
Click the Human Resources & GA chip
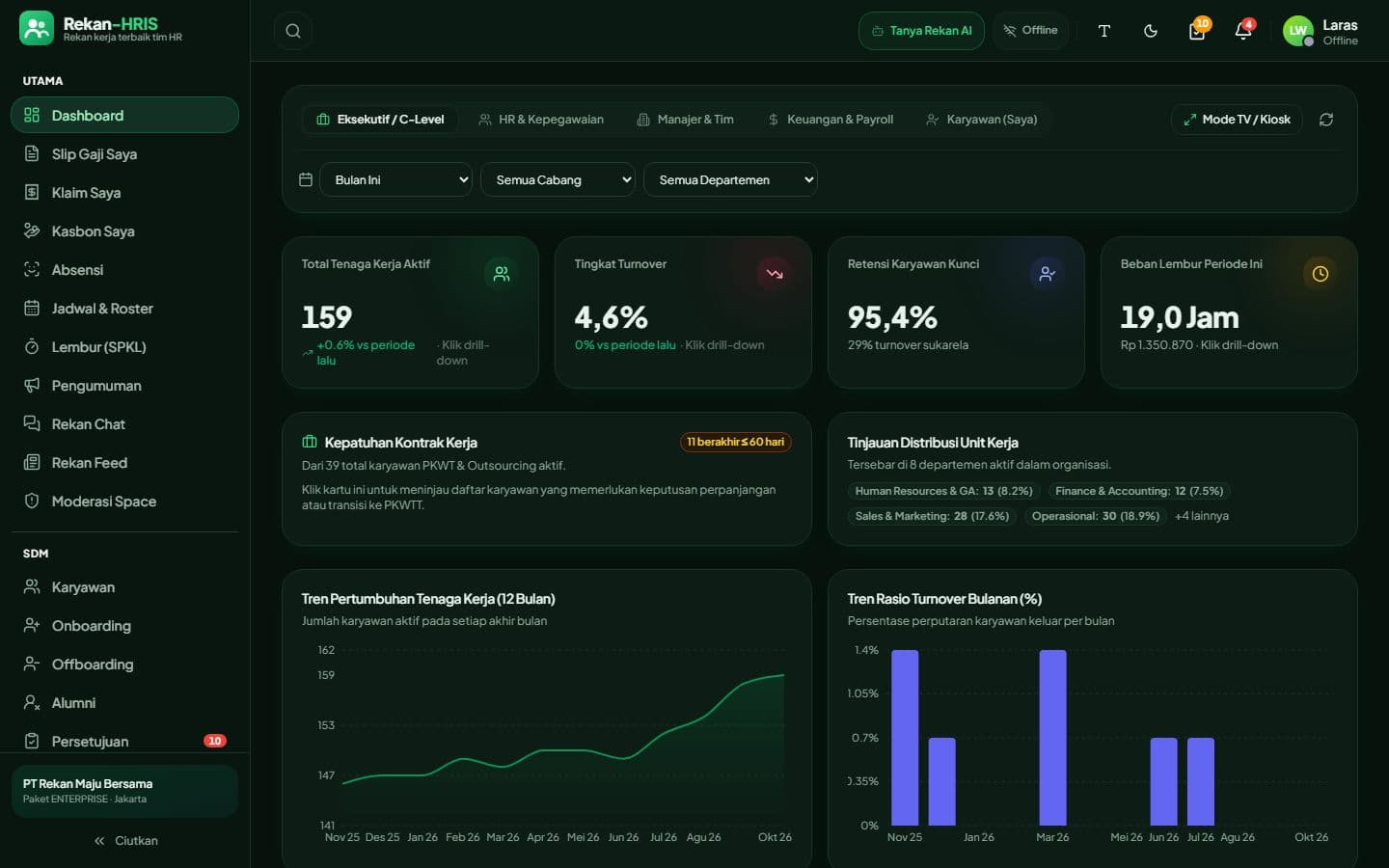[x=943, y=491]
